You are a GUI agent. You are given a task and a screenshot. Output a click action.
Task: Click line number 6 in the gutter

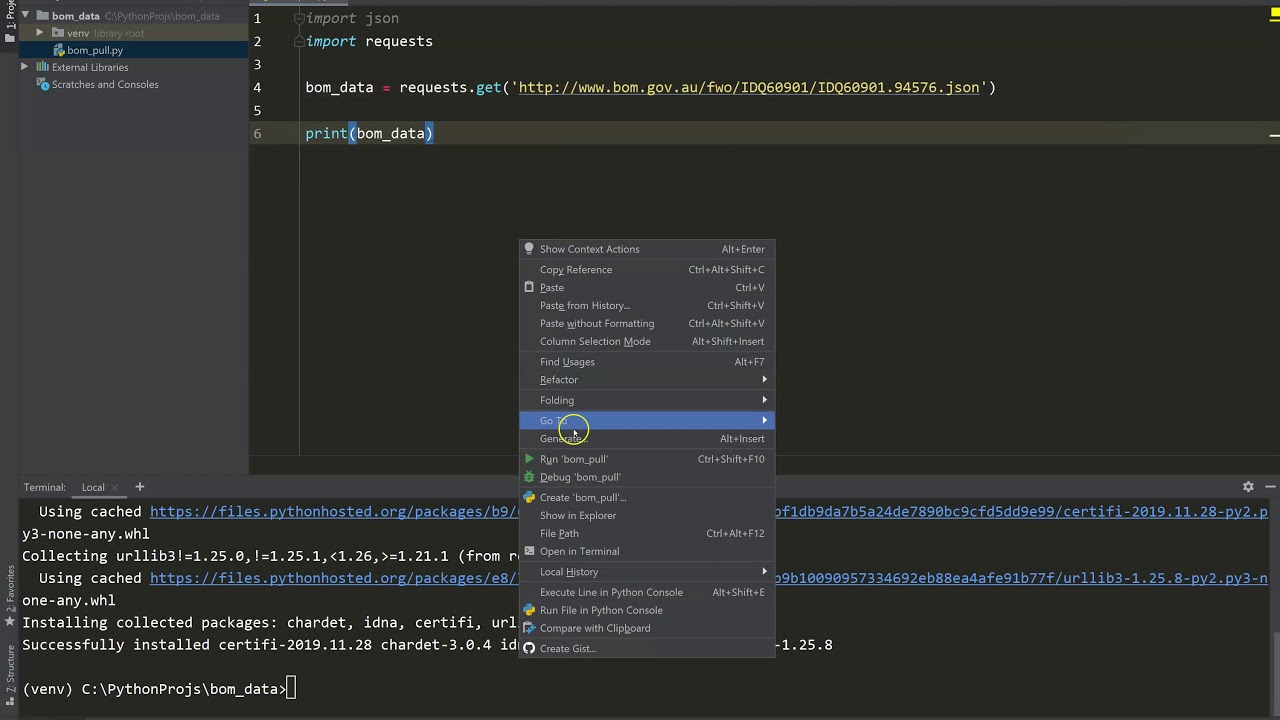point(257,133)
